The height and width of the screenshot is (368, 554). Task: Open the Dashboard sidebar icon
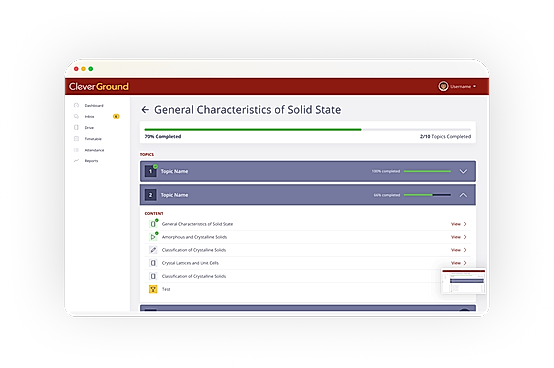pos(76,105)
